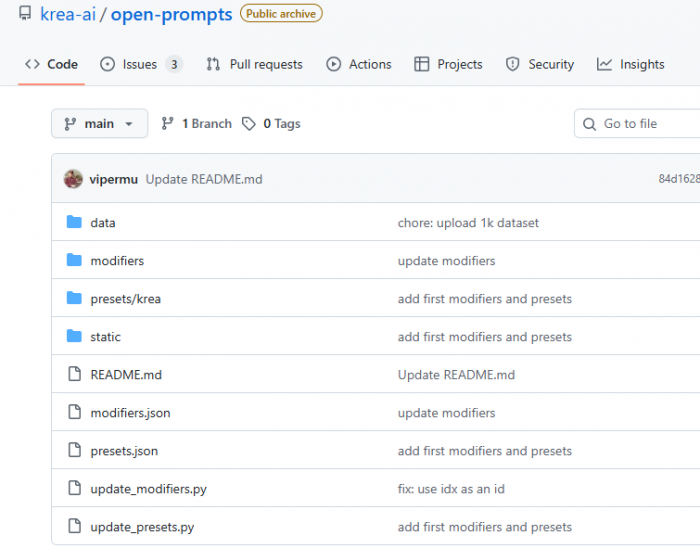The height and width of the screenshot is (548, 700).
Task: Switch to the Code tab
Action: [x=51, y=64]
